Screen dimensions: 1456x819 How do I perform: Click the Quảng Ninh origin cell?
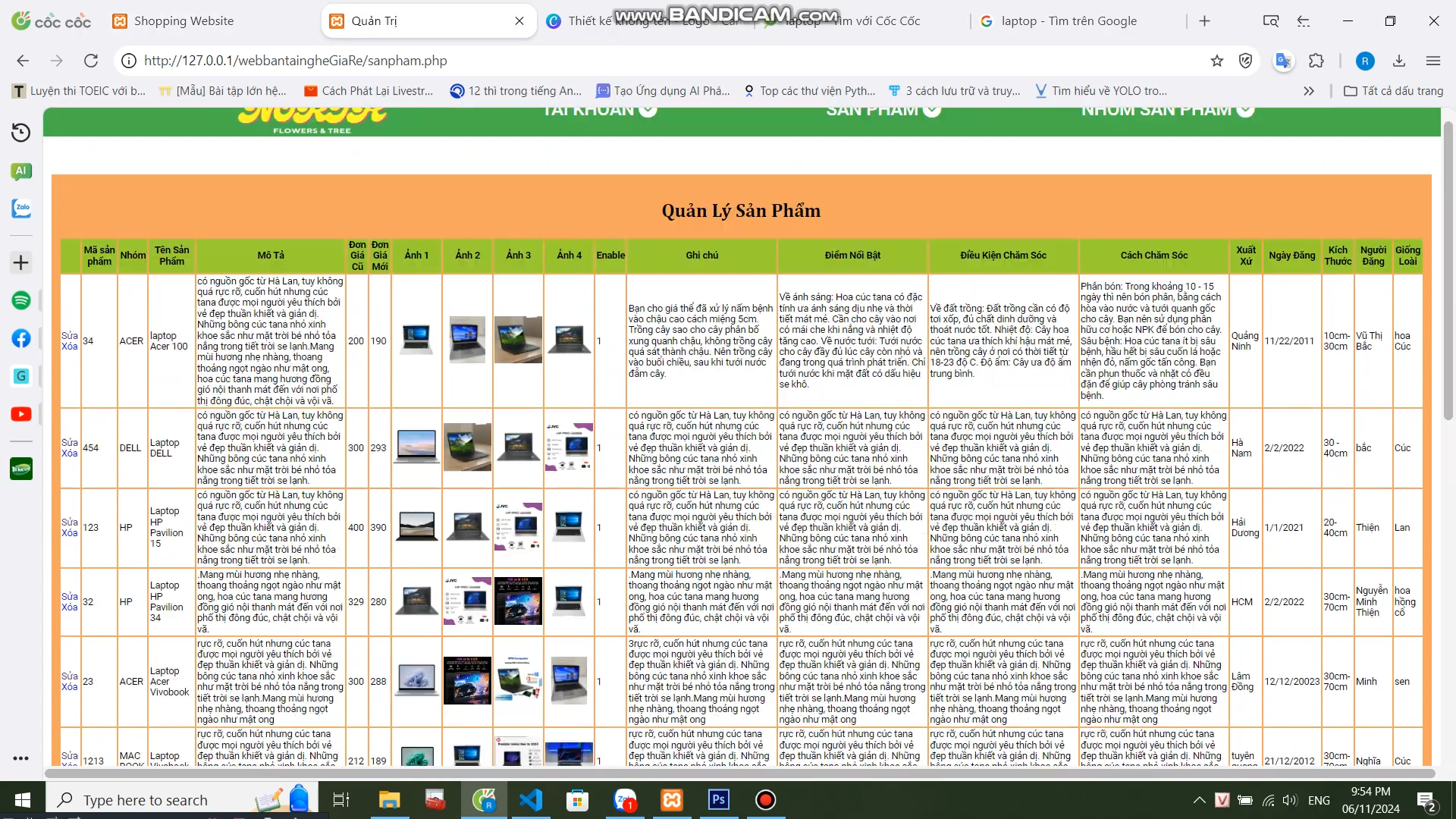[x=1245, y=341]
